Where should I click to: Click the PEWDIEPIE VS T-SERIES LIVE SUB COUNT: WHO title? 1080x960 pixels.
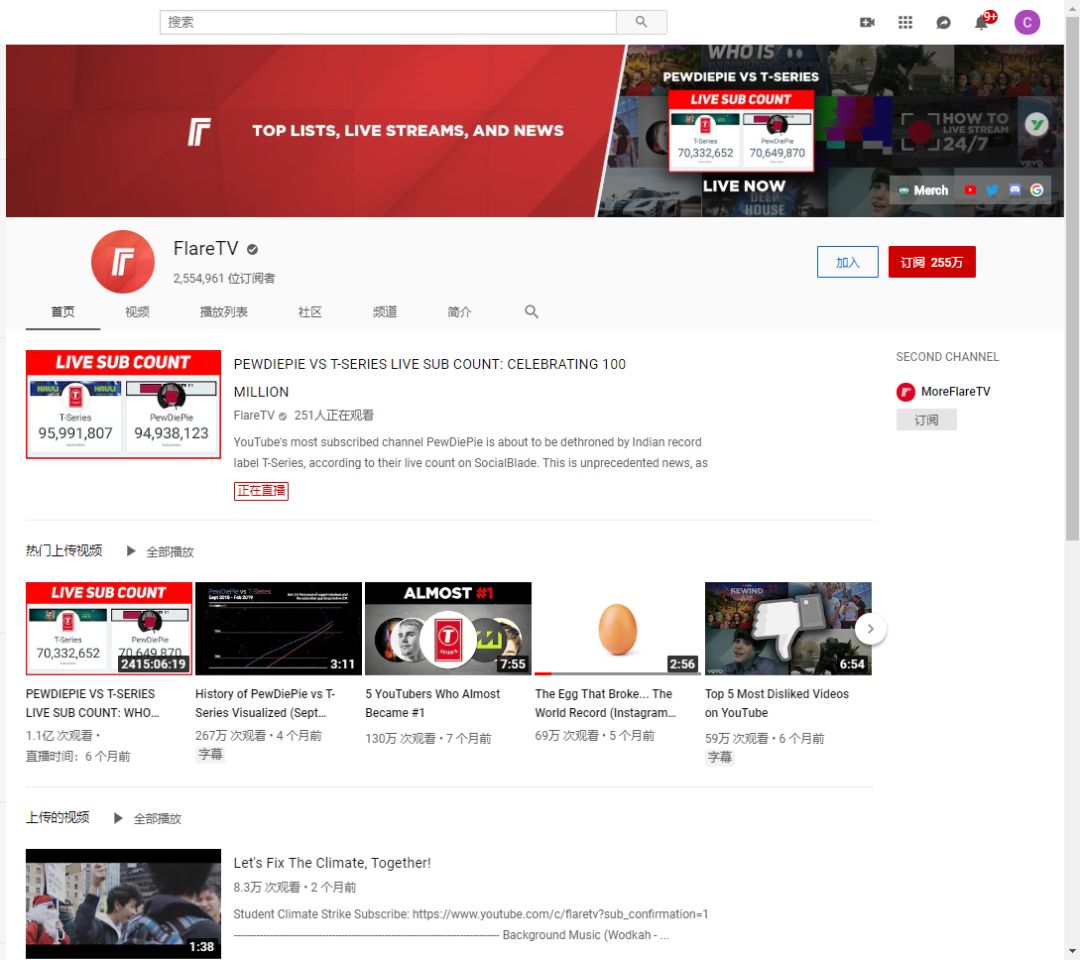point(92,703)
